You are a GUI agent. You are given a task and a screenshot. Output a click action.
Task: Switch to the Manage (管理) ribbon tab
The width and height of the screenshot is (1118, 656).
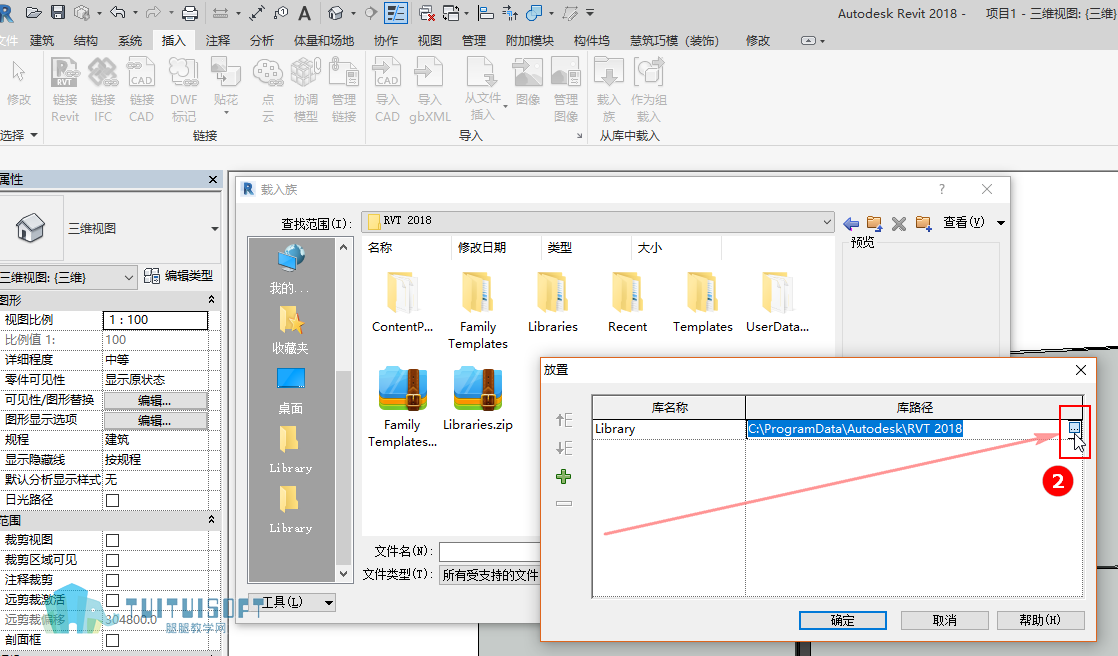click(x=473, y=41)
